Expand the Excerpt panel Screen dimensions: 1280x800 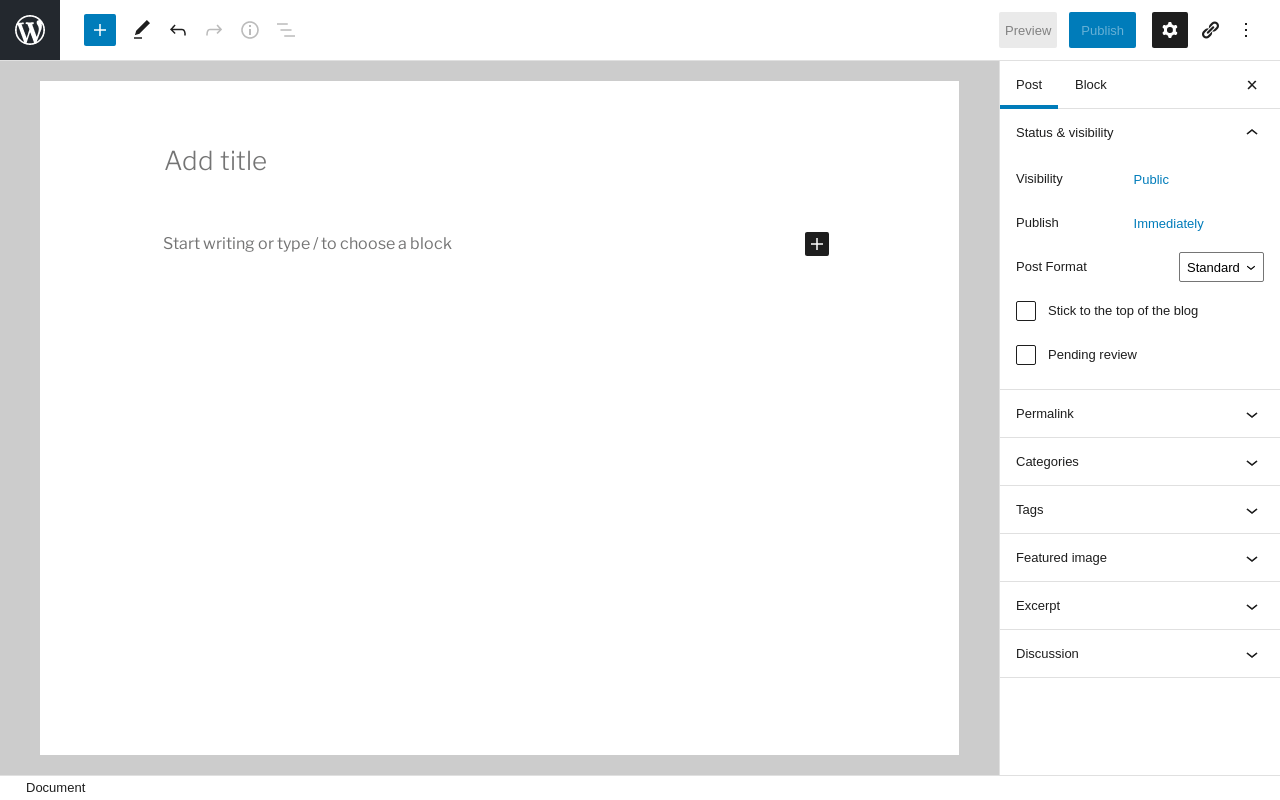(1140, 606)
